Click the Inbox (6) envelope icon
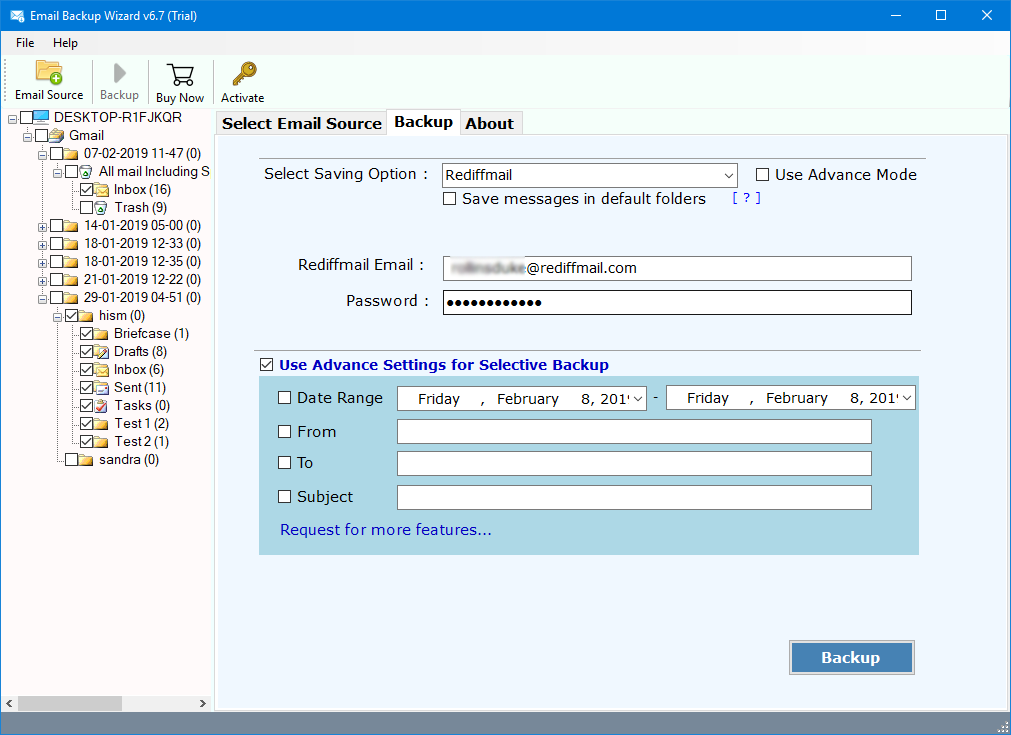The width and height of the screenshot is (1011, 735). click(x=101, y=370)
